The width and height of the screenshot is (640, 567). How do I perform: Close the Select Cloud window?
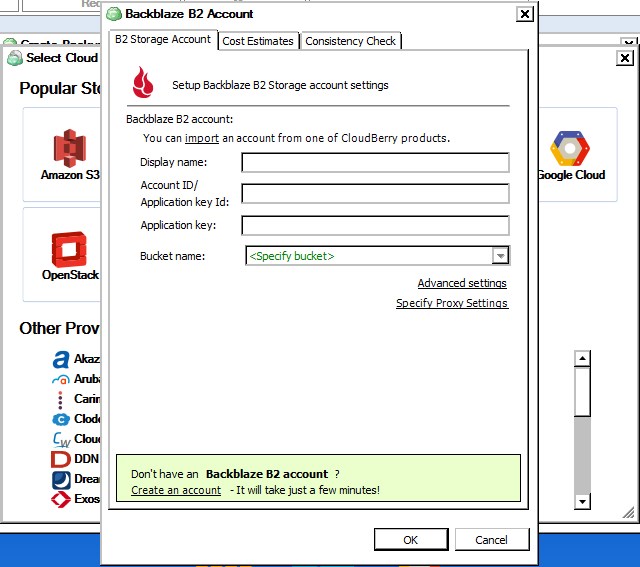[624, 58]
